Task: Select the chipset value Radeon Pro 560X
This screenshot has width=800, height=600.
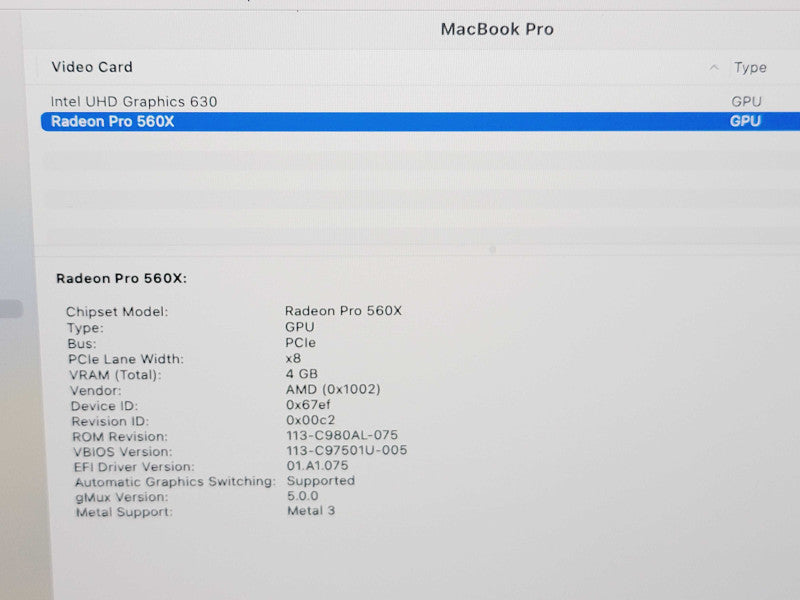Action: [x=343, y=311]
